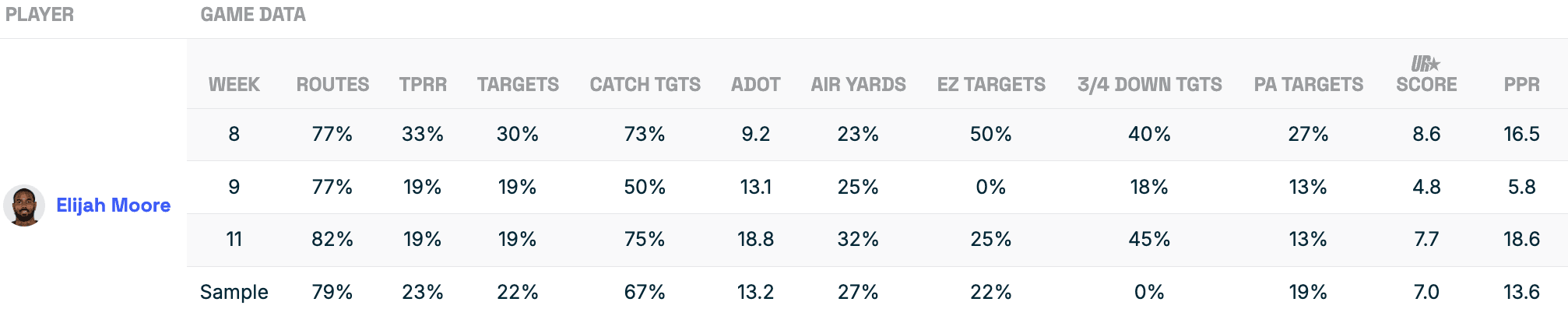
Task: Click the GAME DATA section heading
Action: [253, 15]
